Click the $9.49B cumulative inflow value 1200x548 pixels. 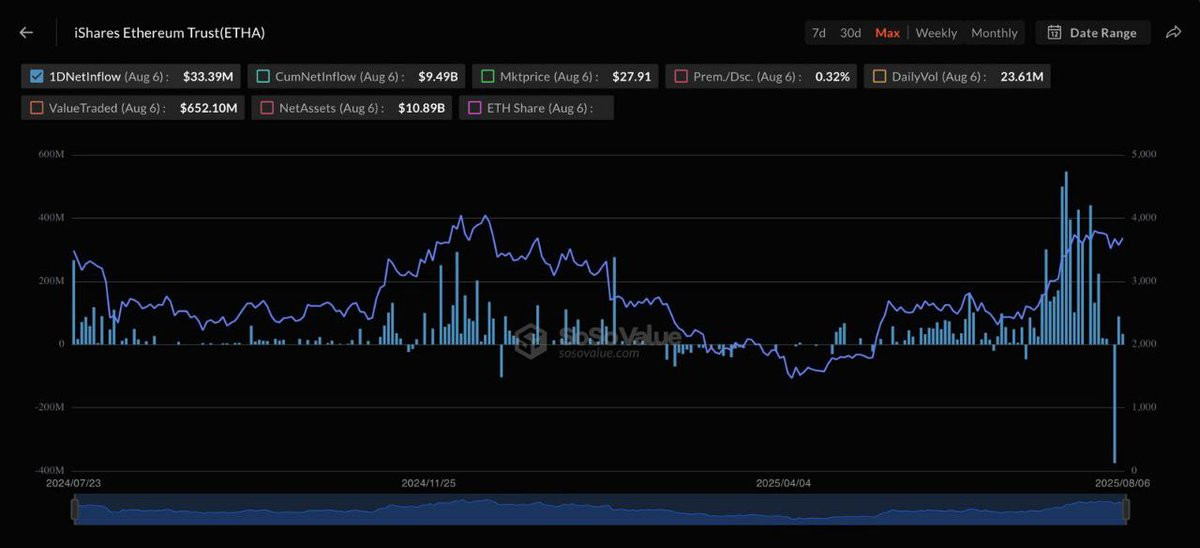tap(438, 76)
